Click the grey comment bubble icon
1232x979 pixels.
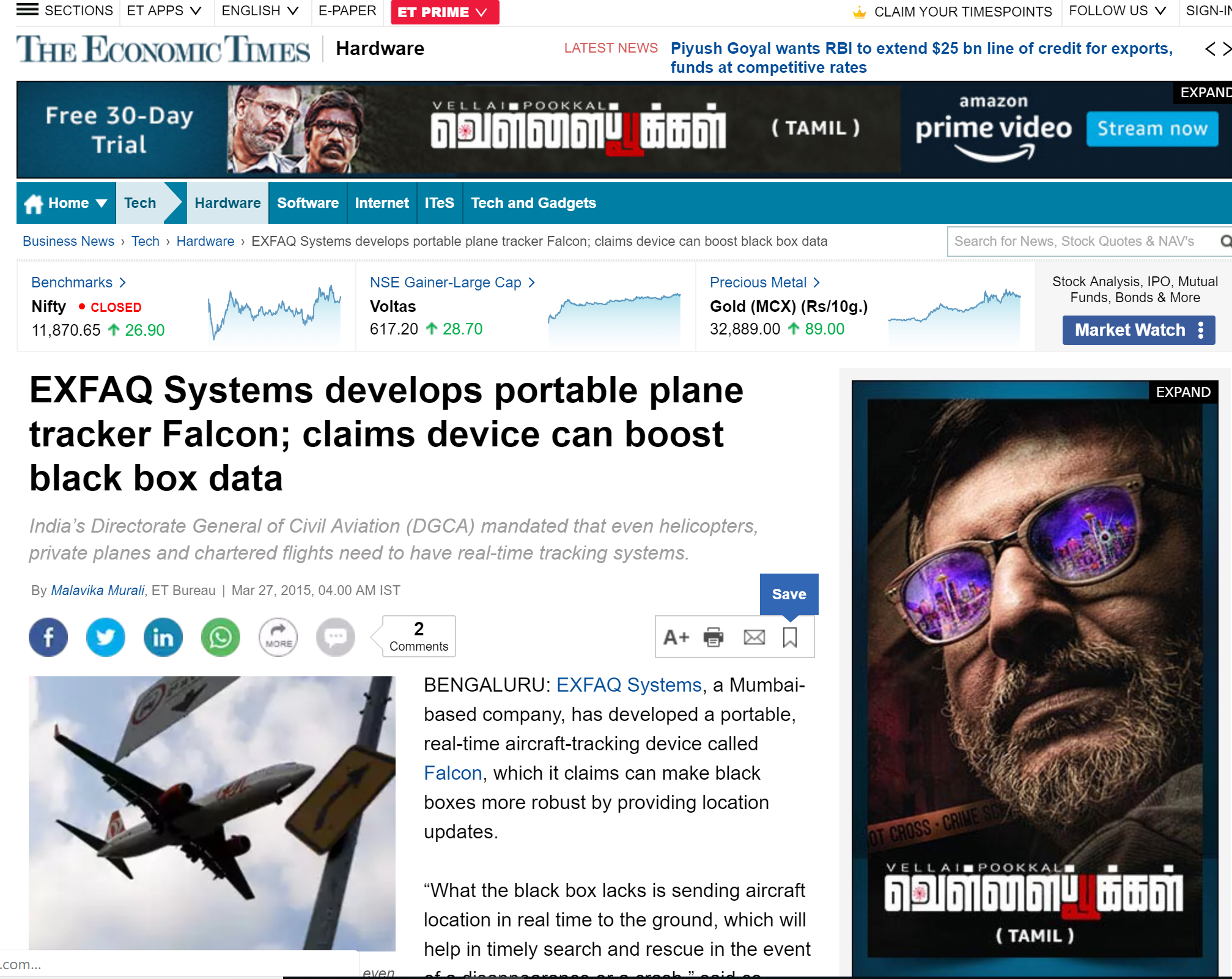(x=336, y=637)
